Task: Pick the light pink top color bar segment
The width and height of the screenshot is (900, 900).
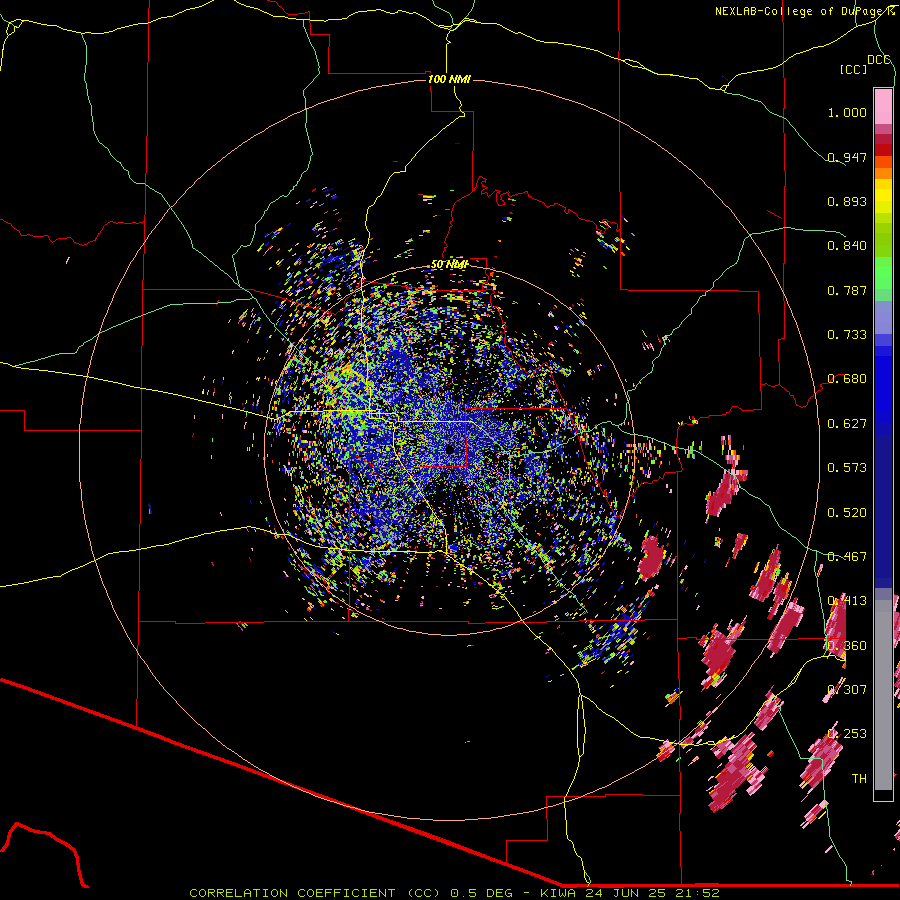Action: 883,106
